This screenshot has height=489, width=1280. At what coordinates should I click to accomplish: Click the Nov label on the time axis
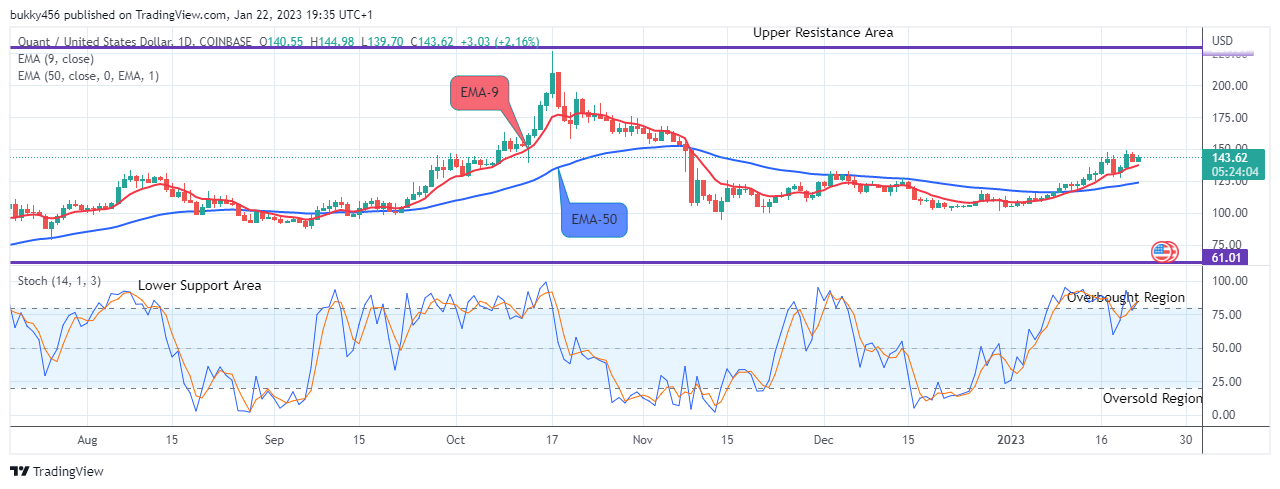coord(643,440)
